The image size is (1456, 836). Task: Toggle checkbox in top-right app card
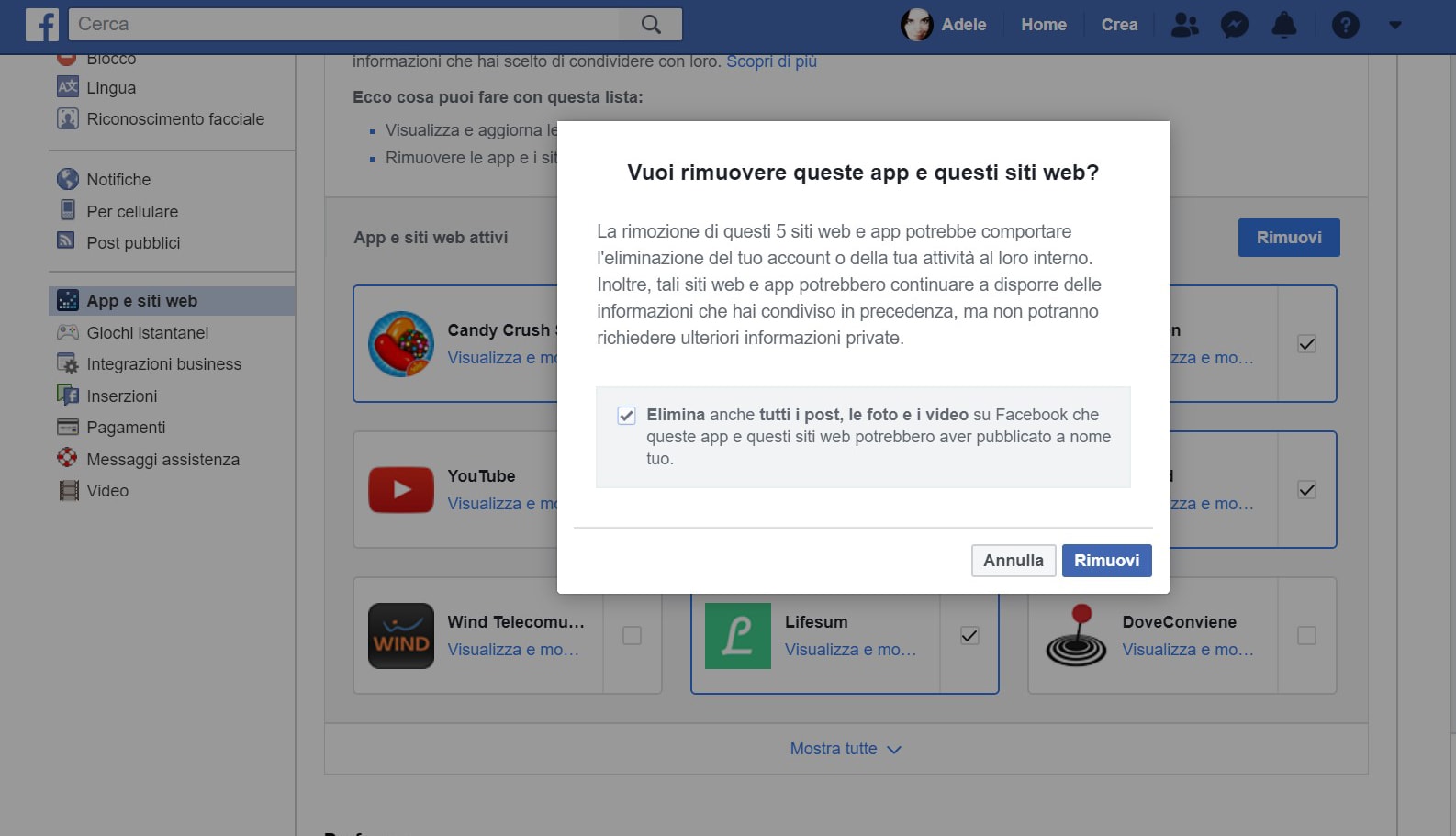coord(1306,344)
